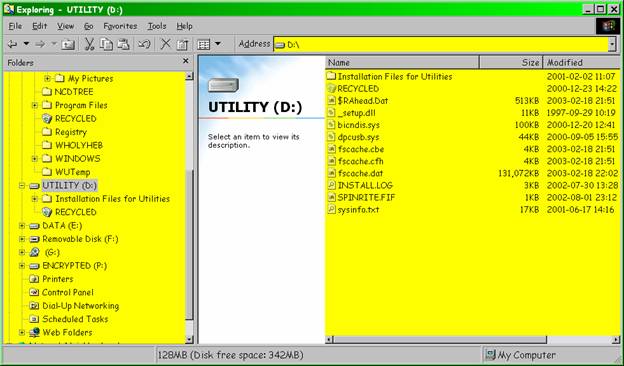The width and height of the screenshot is (624, 366).
Task: Select Control Panel in the folder tree
Action: pos(68,292)
